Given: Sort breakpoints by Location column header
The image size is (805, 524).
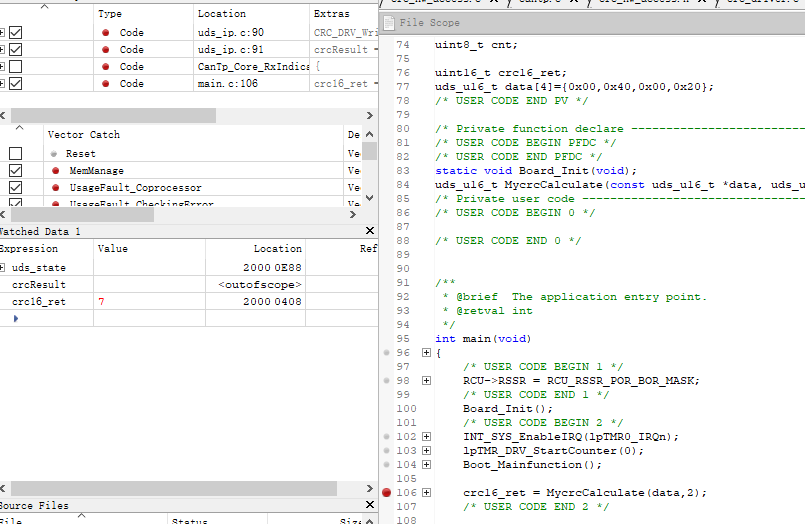Looking at the screenshot, I should [252, 13].
